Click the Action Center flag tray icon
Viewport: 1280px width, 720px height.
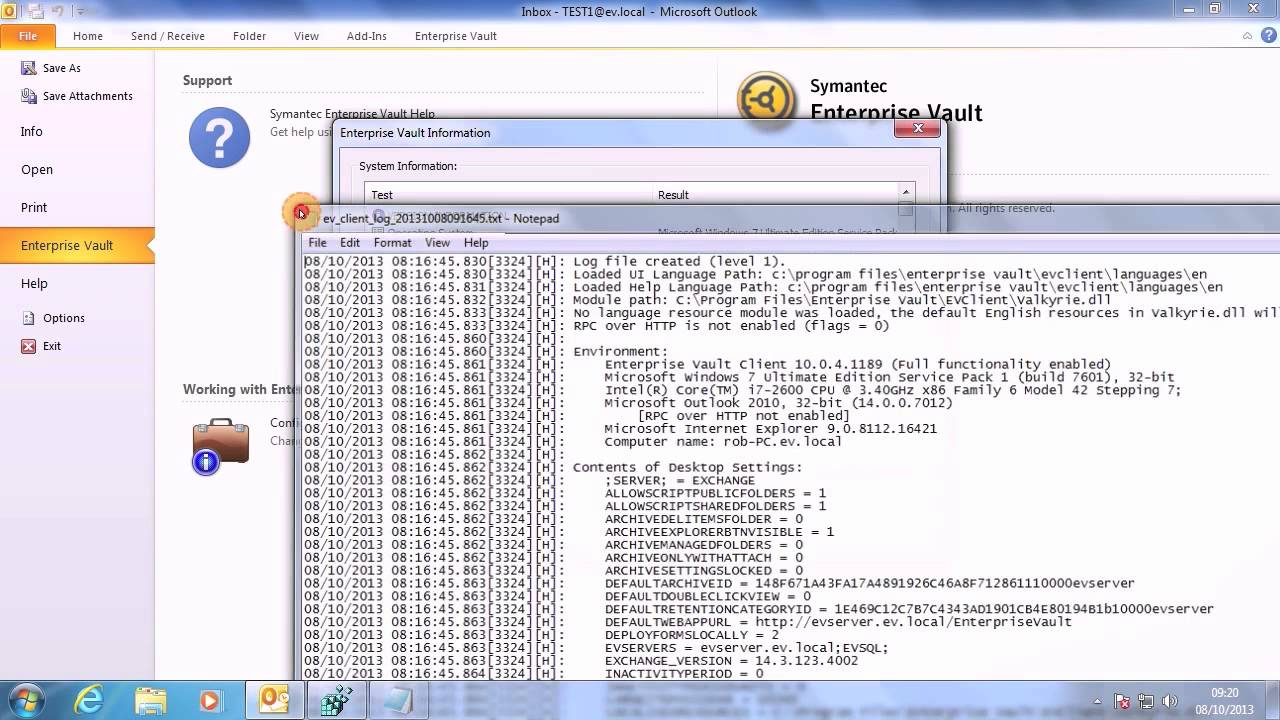[1123, 701]
